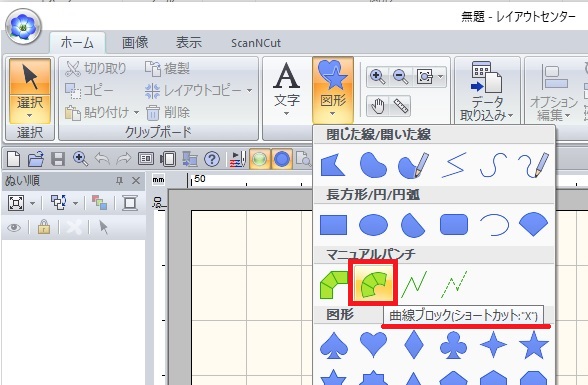Image resolution: width=588 pixels, height=385 pixels.
Task: Click the new document icon
Action: tap(14, 159)
